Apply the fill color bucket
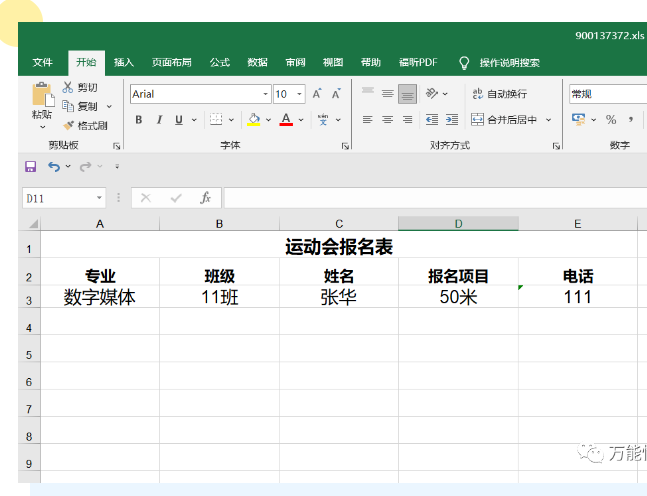 click(x=253, y=120)
